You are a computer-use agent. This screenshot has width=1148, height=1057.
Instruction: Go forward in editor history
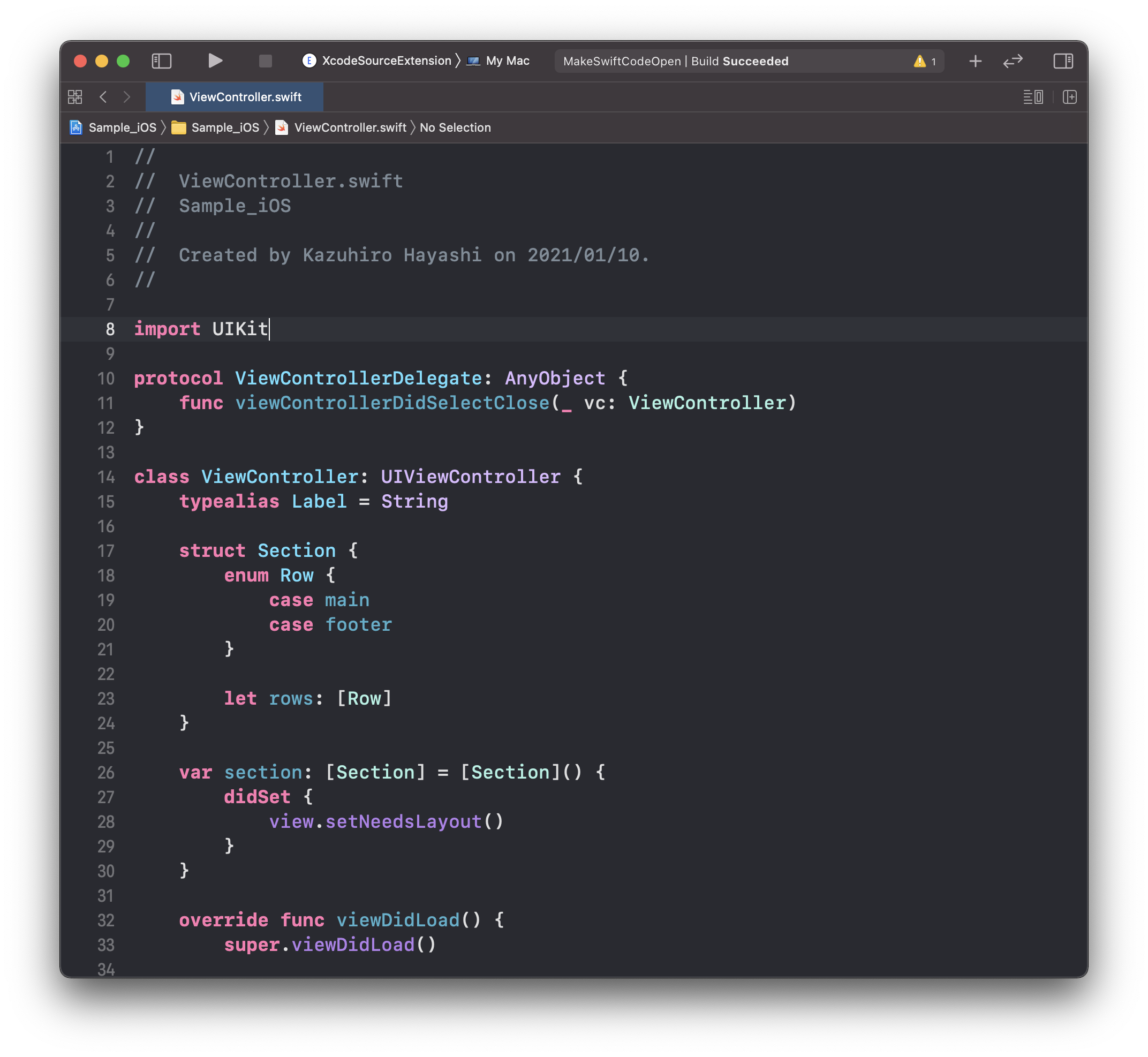coord(126,97)
